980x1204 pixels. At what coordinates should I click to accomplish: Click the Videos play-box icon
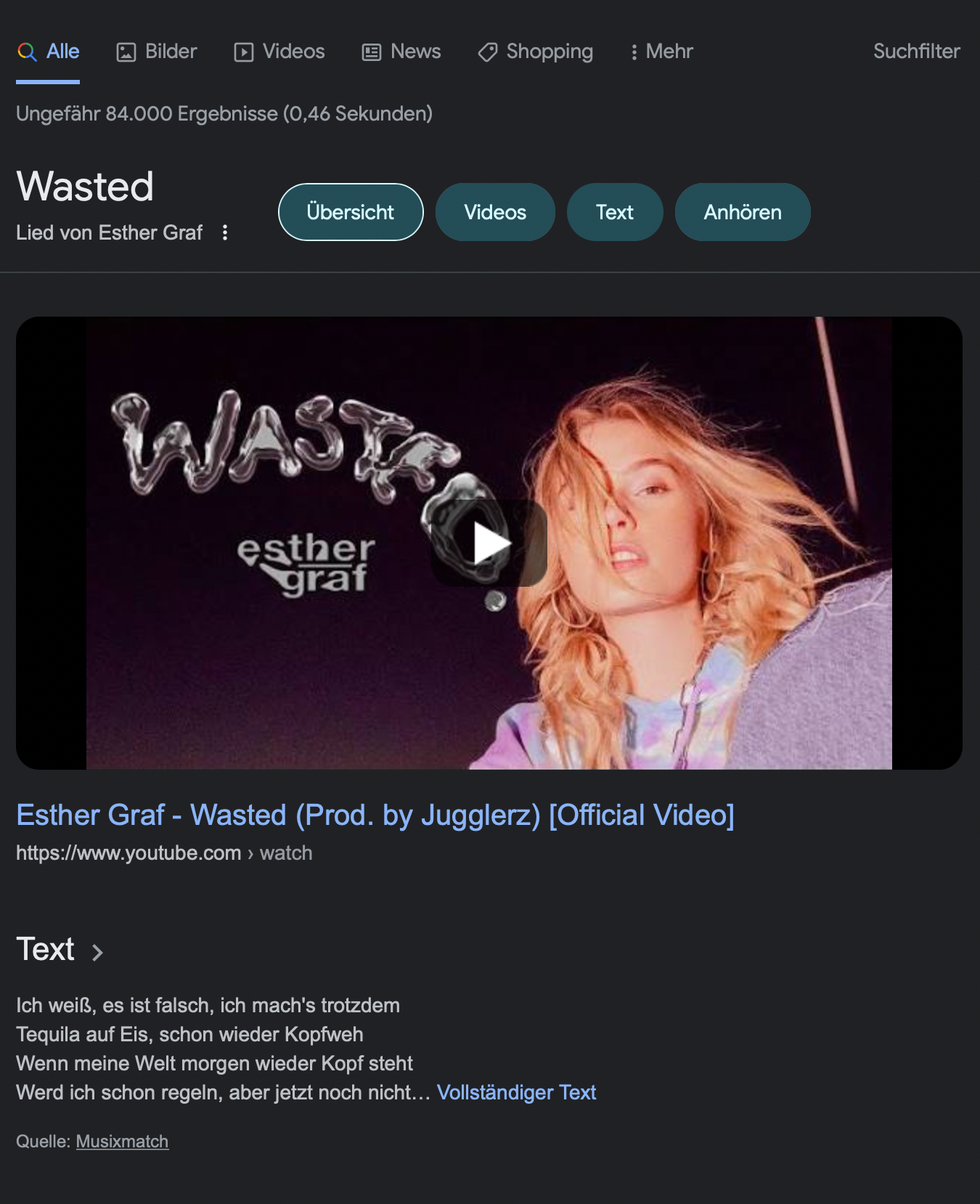(x=244, y=52)
